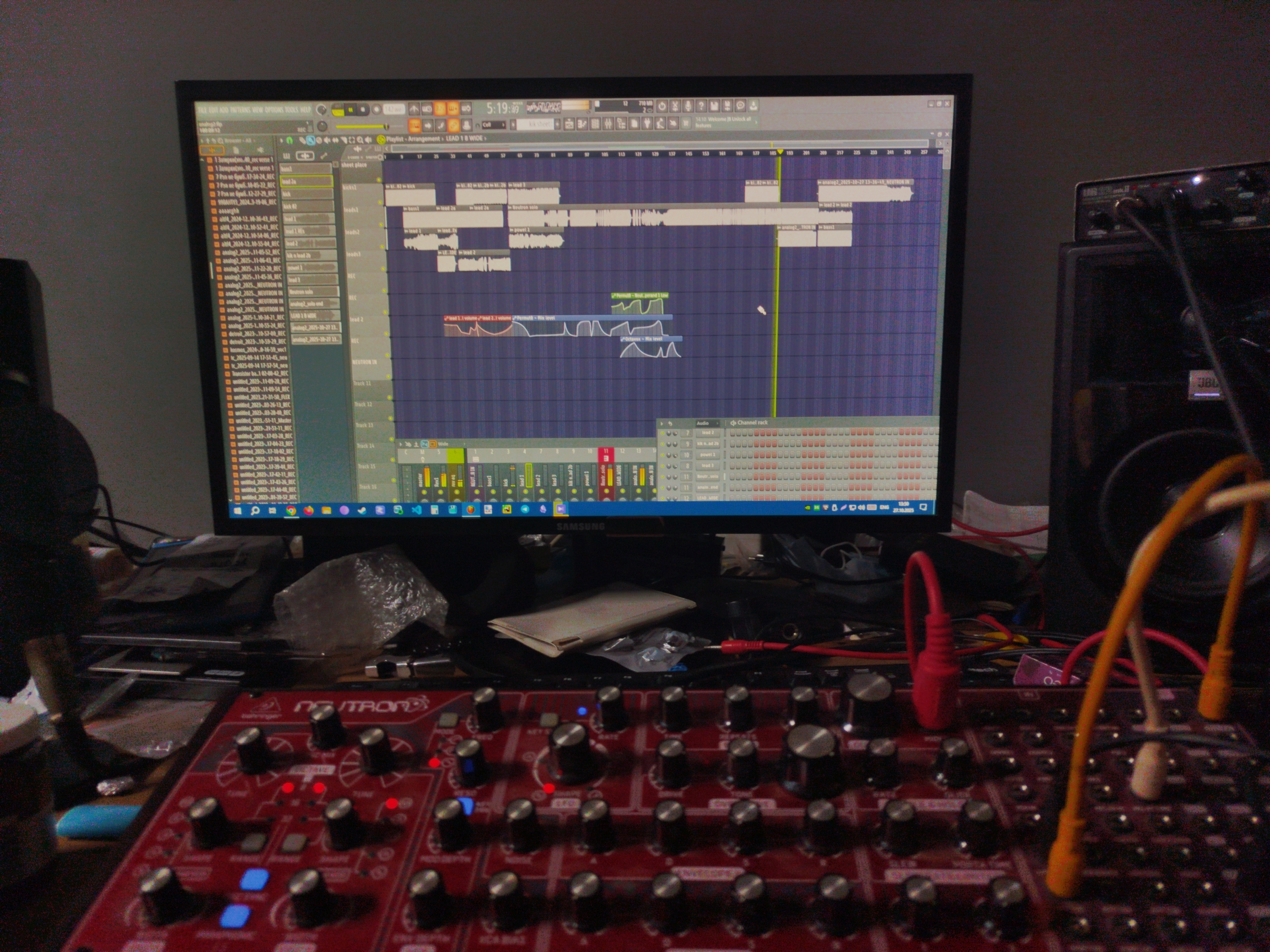This screenshot has width=1270, height=952.
Task: Click the Save project floppy icon
Action: [x=714, y=106]
